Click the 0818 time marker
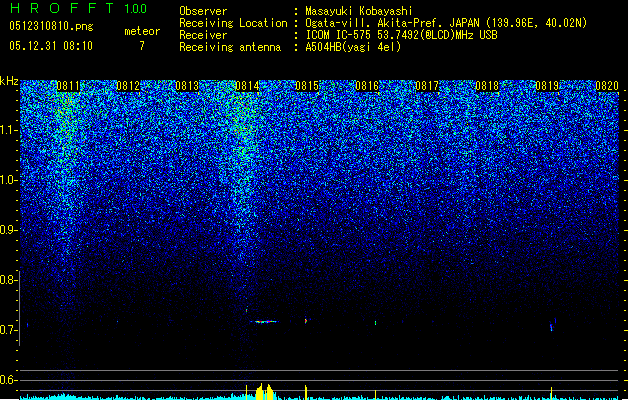 pos(487,86)
